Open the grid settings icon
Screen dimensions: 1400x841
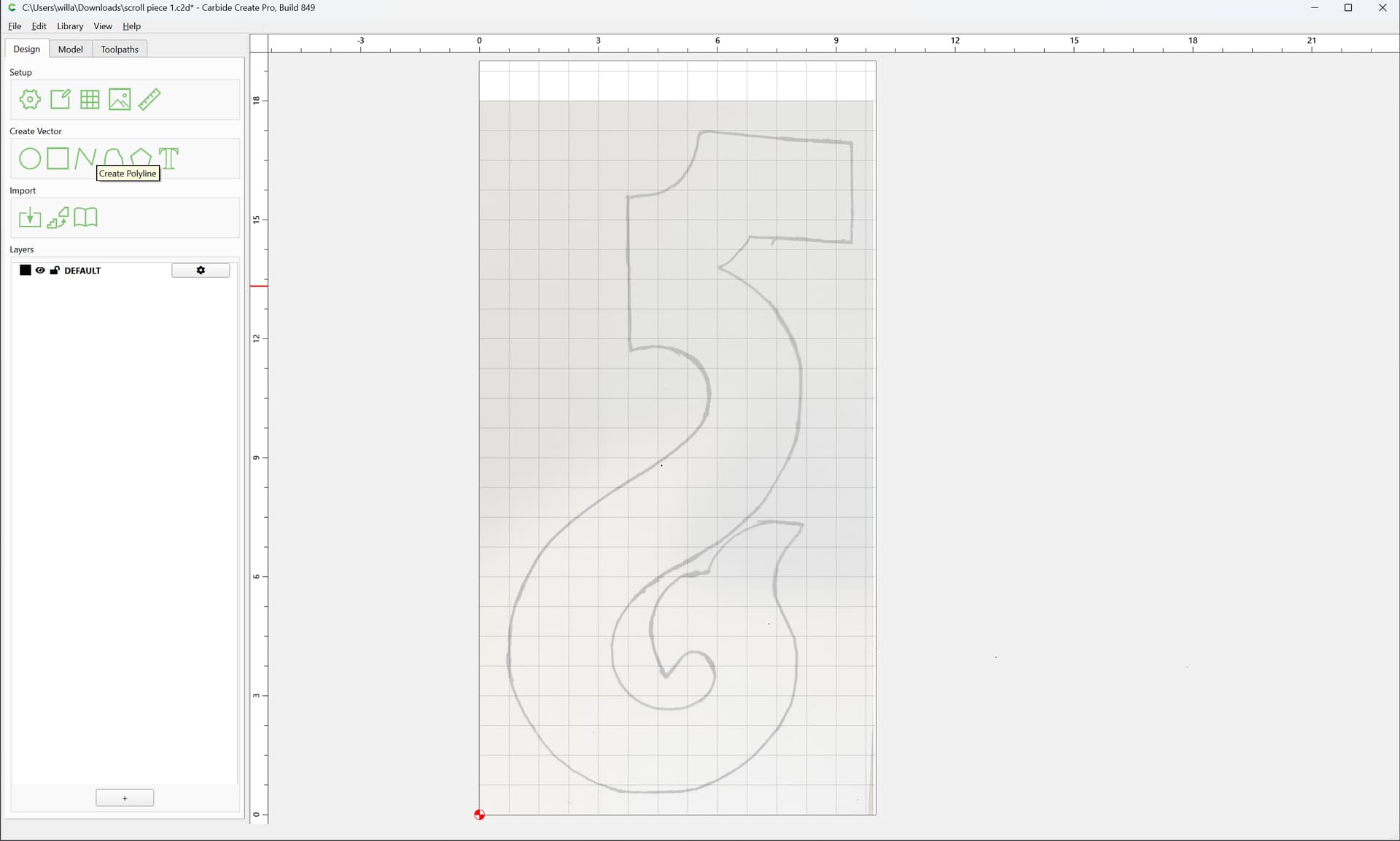pos(90,99)
